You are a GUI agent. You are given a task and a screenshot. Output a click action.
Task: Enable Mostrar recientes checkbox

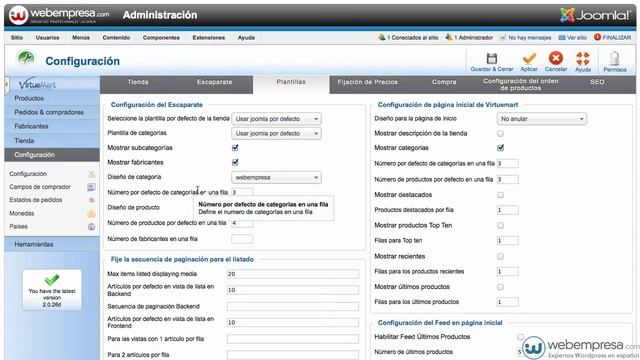point(500,256)
